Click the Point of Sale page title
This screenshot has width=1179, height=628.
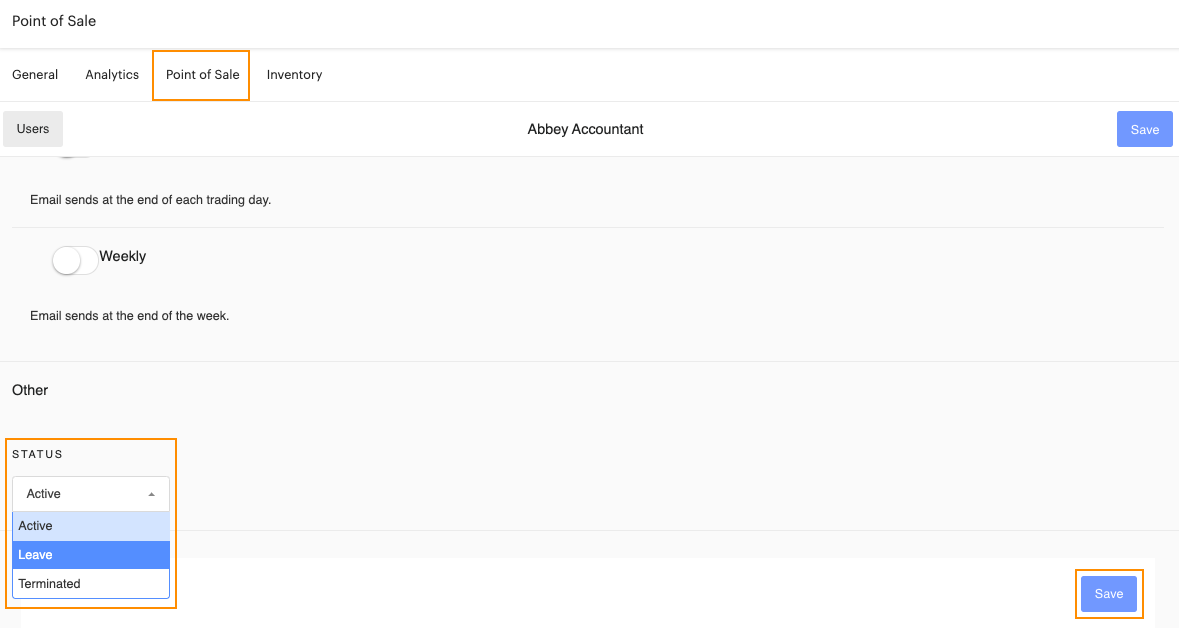(x=53, y=21)
